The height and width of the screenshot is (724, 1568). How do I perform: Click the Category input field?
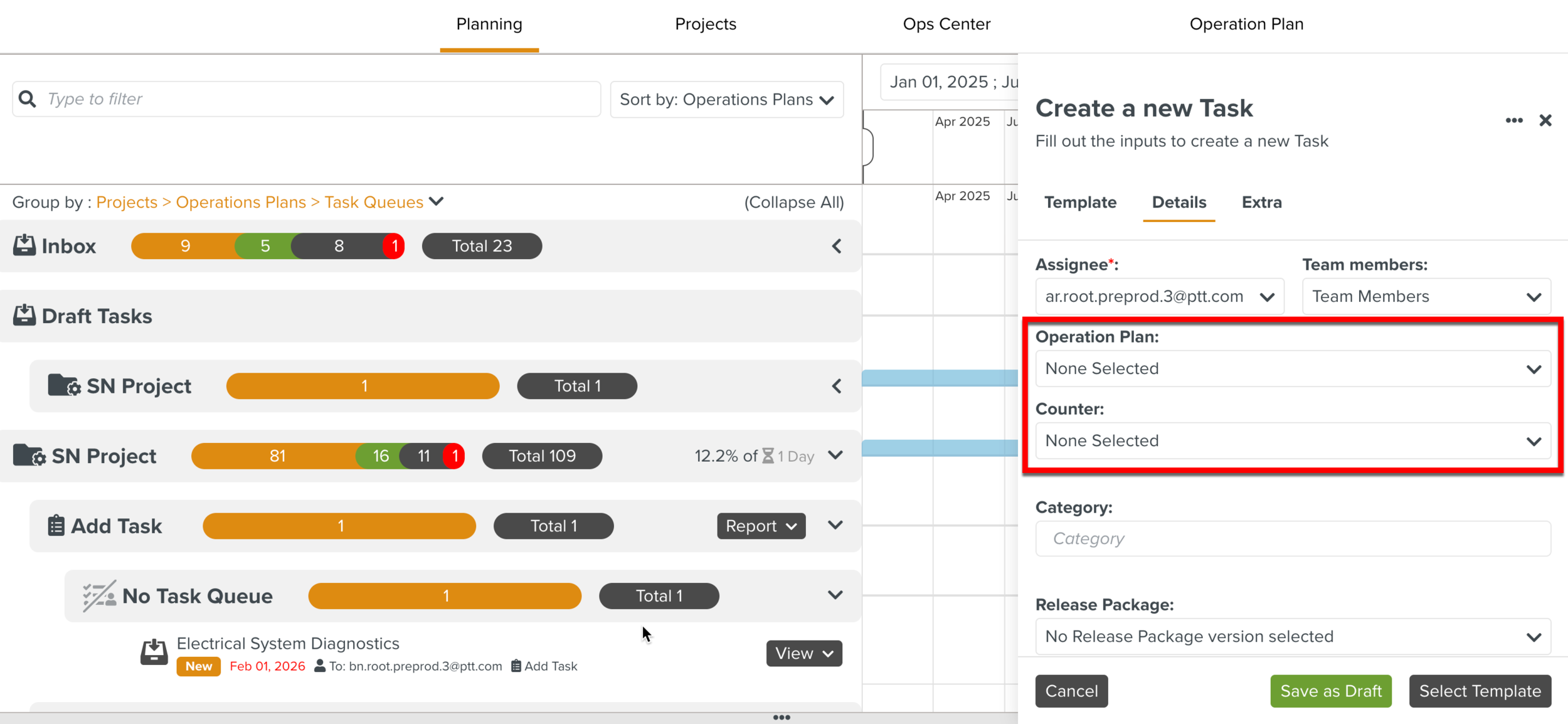[1293, 539]
